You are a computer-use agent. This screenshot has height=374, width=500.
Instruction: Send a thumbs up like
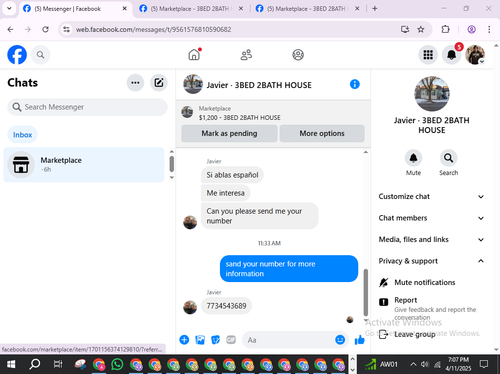[x=359, y=340]
